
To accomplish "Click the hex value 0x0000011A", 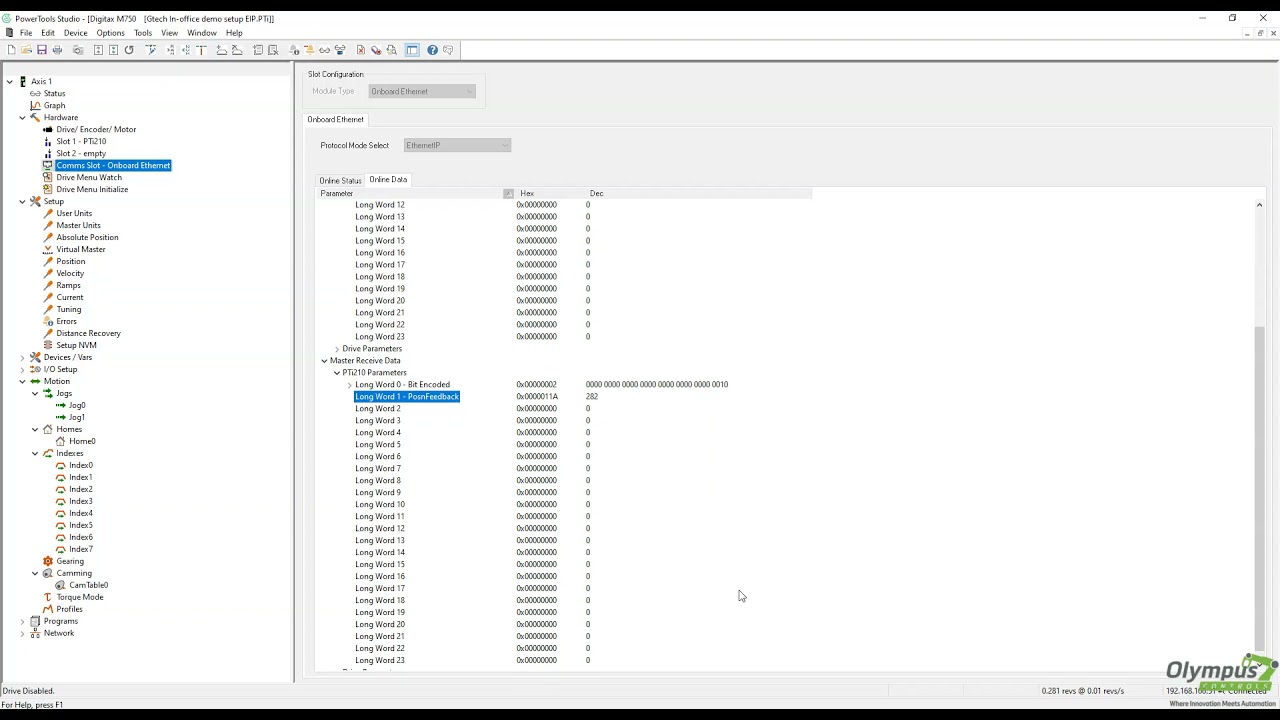I will pyautogui.click(x=537, y=397).
